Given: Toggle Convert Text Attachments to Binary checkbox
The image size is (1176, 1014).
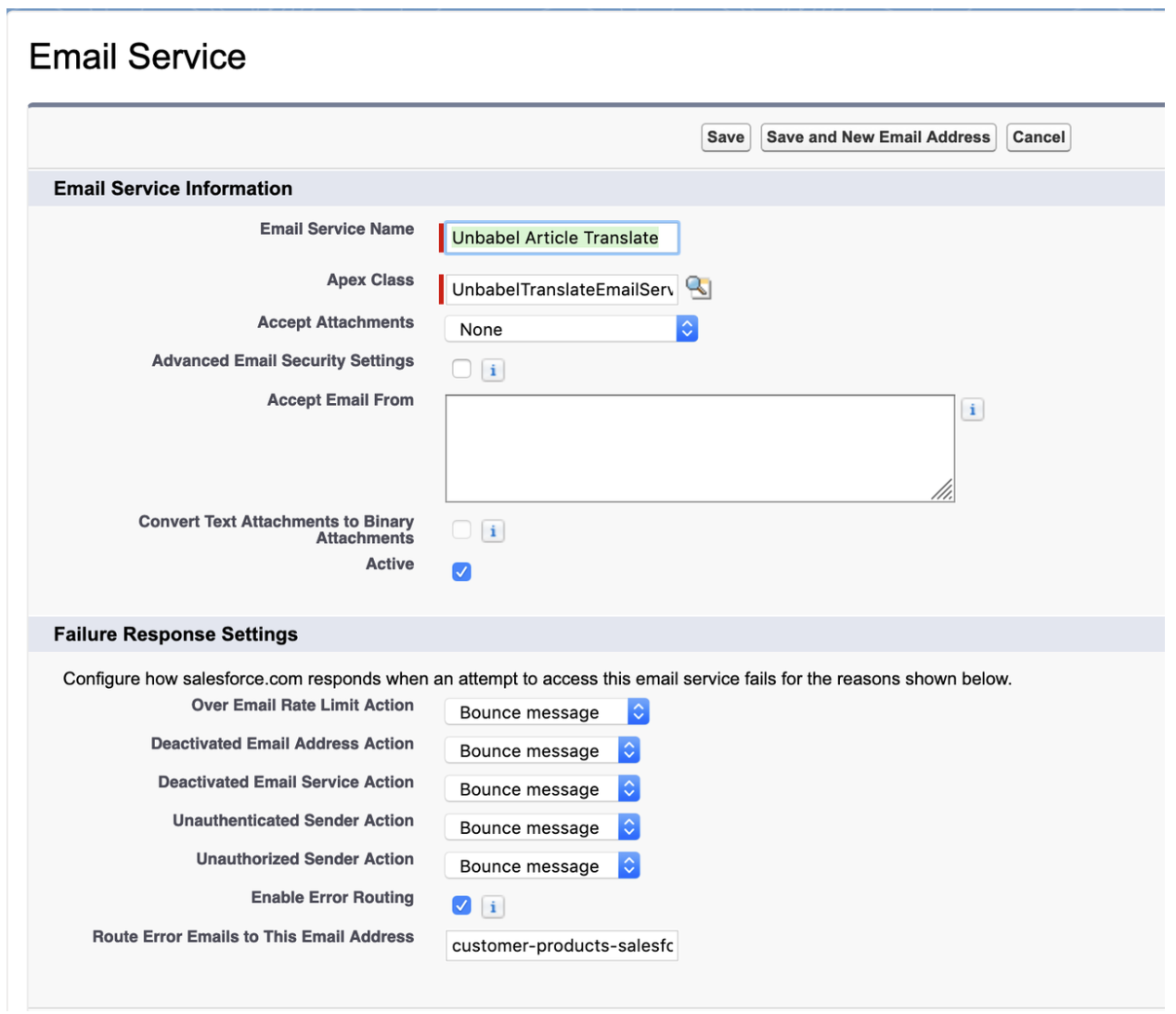Looking at the screenshot, I should tap(461, 529).
